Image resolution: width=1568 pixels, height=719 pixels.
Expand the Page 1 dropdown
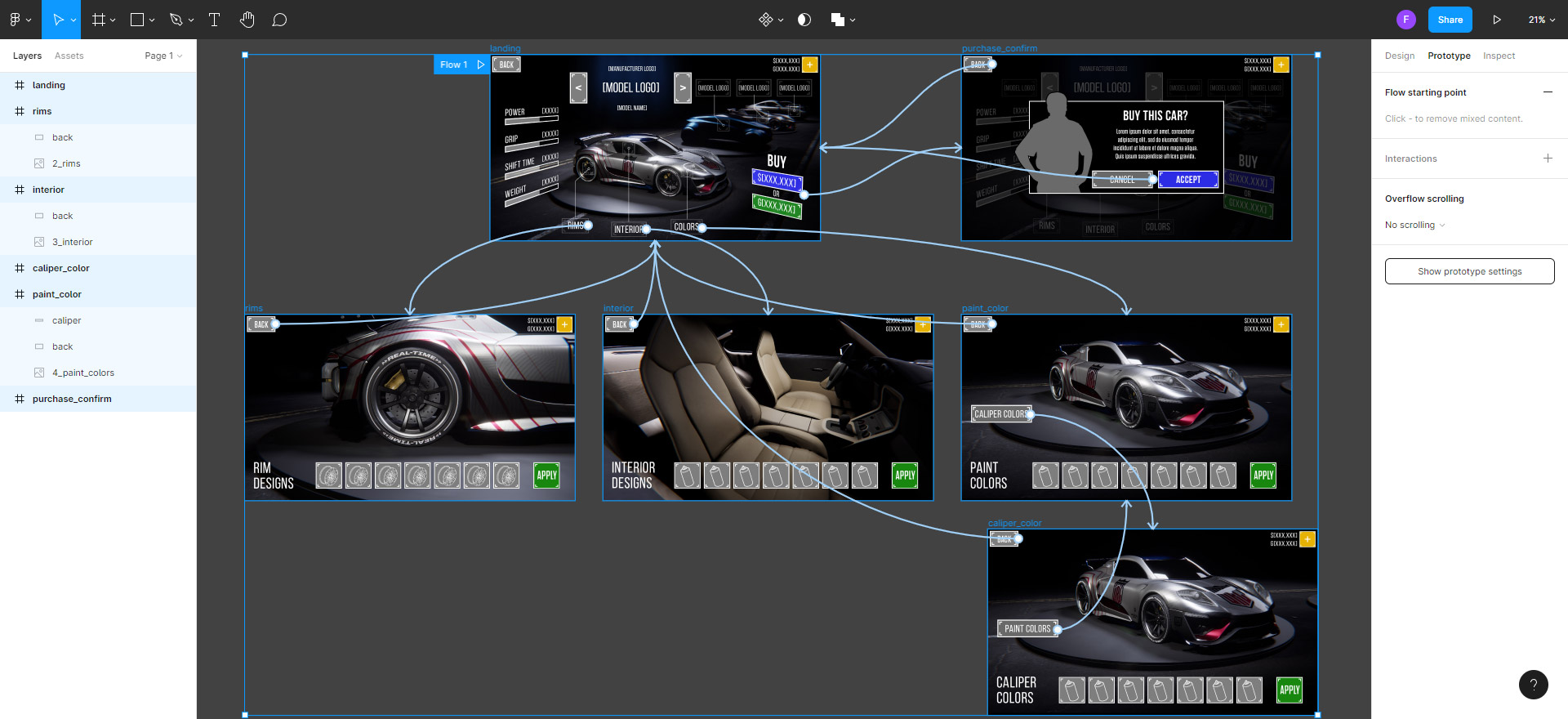163,56
